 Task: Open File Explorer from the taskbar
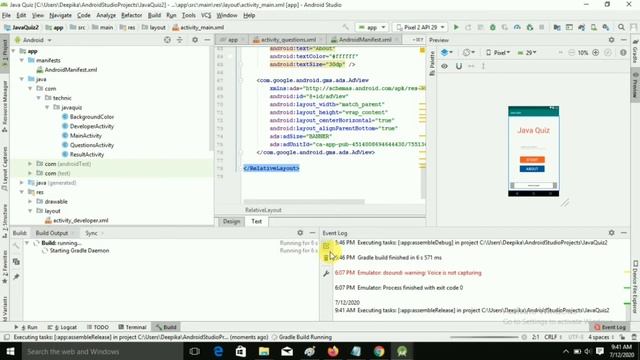point(264,351)
